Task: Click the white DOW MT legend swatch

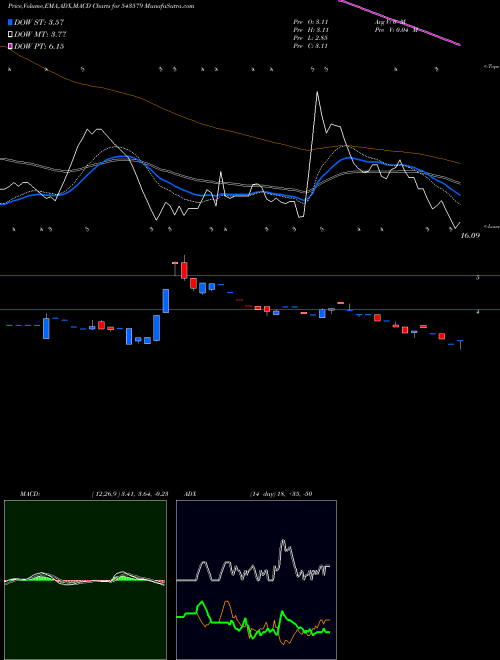Action: click(11, 35)
